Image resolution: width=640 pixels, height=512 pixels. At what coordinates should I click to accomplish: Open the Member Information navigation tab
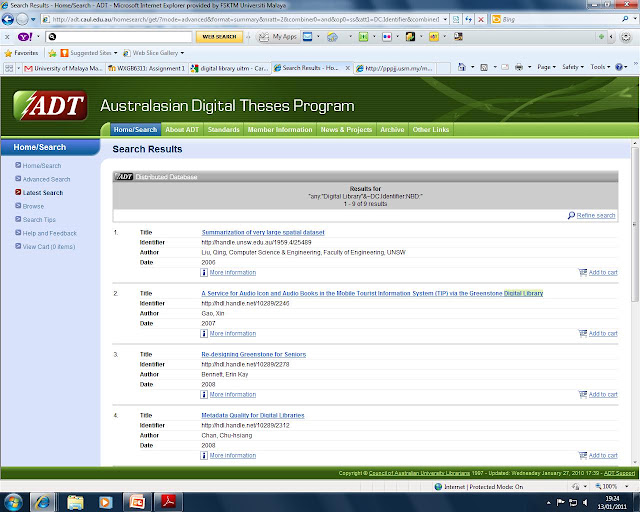[x=280, y=129]
